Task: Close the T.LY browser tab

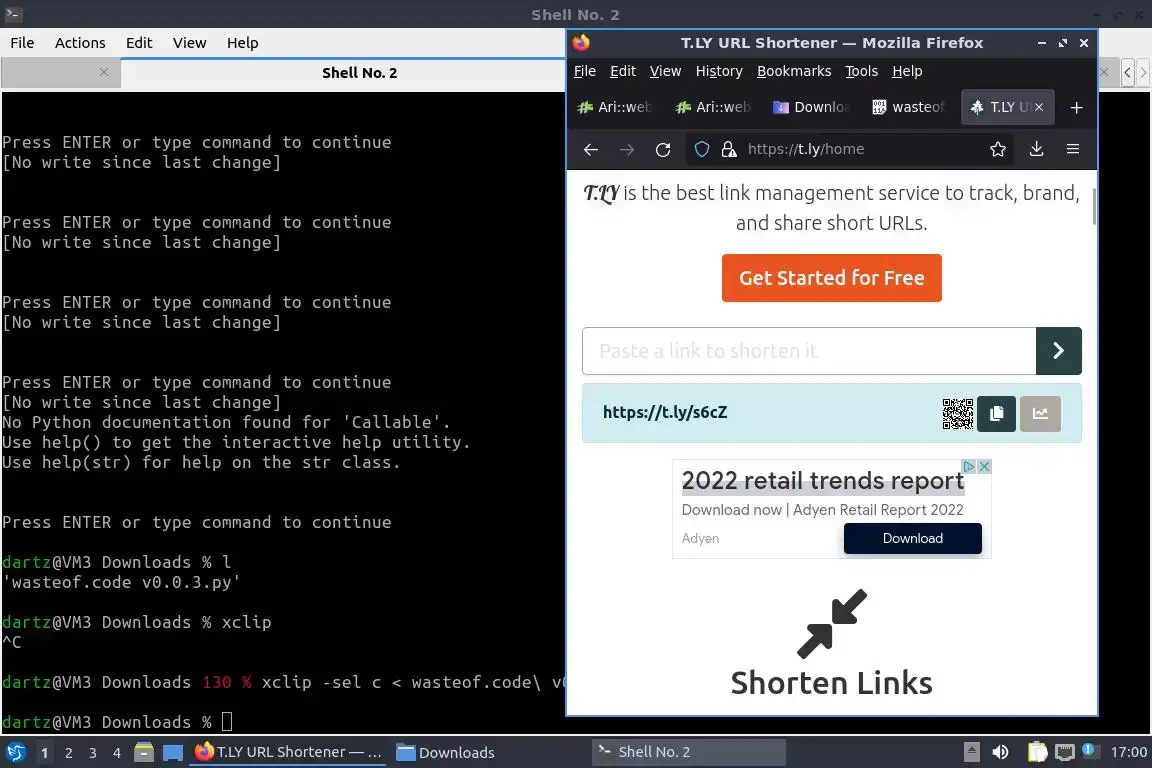Action: tap(1039, 107)
